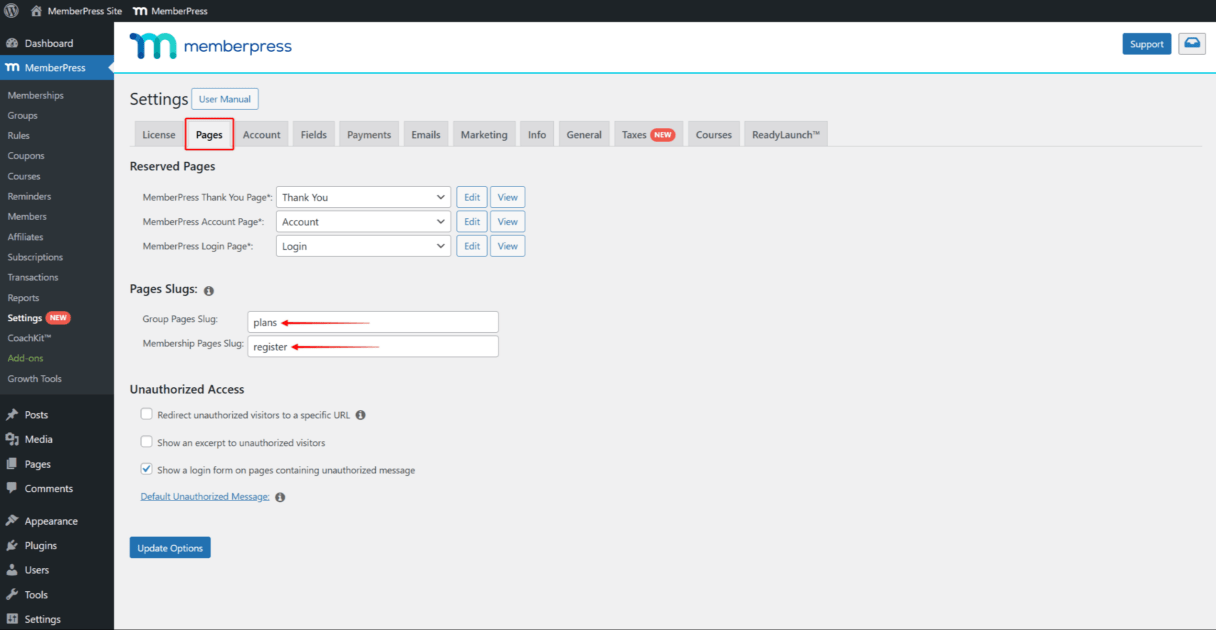Open the Default Unauthorized Message link
Image resolution: width=1216 pixels, height=630 pixels.
(205, 497)
